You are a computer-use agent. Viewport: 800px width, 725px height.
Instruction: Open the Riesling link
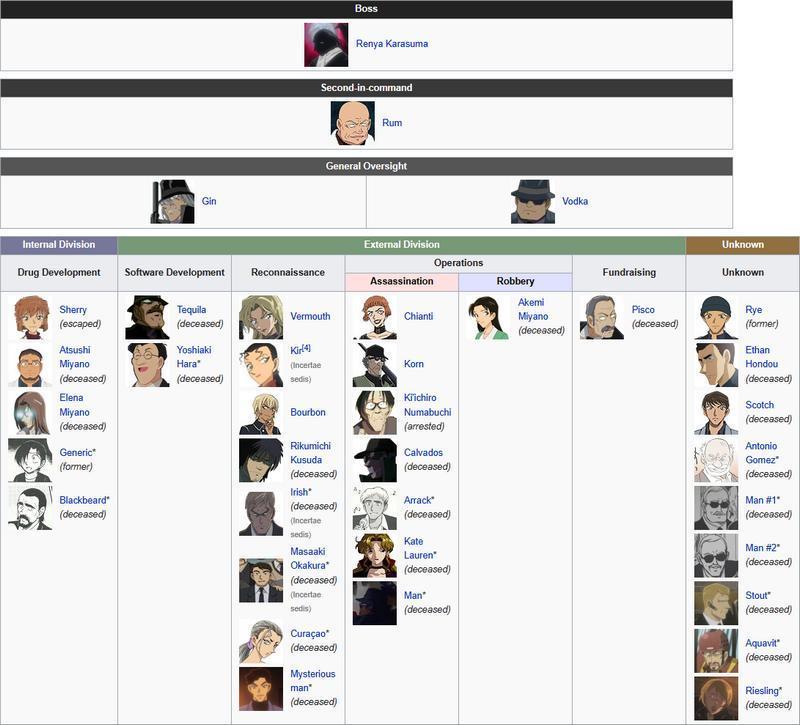pos(762,691)
